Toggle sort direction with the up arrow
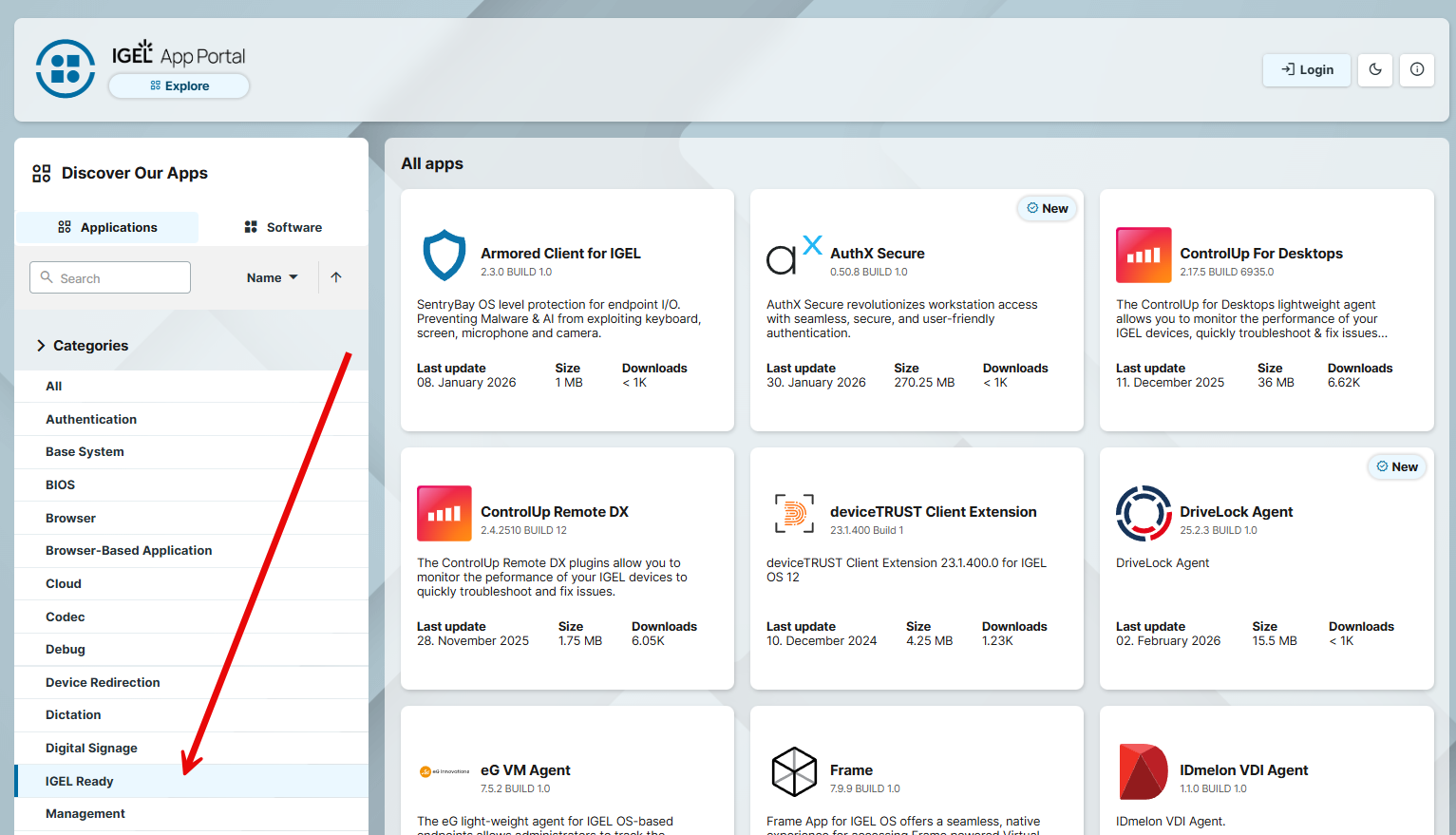 (x=336, y=277)
